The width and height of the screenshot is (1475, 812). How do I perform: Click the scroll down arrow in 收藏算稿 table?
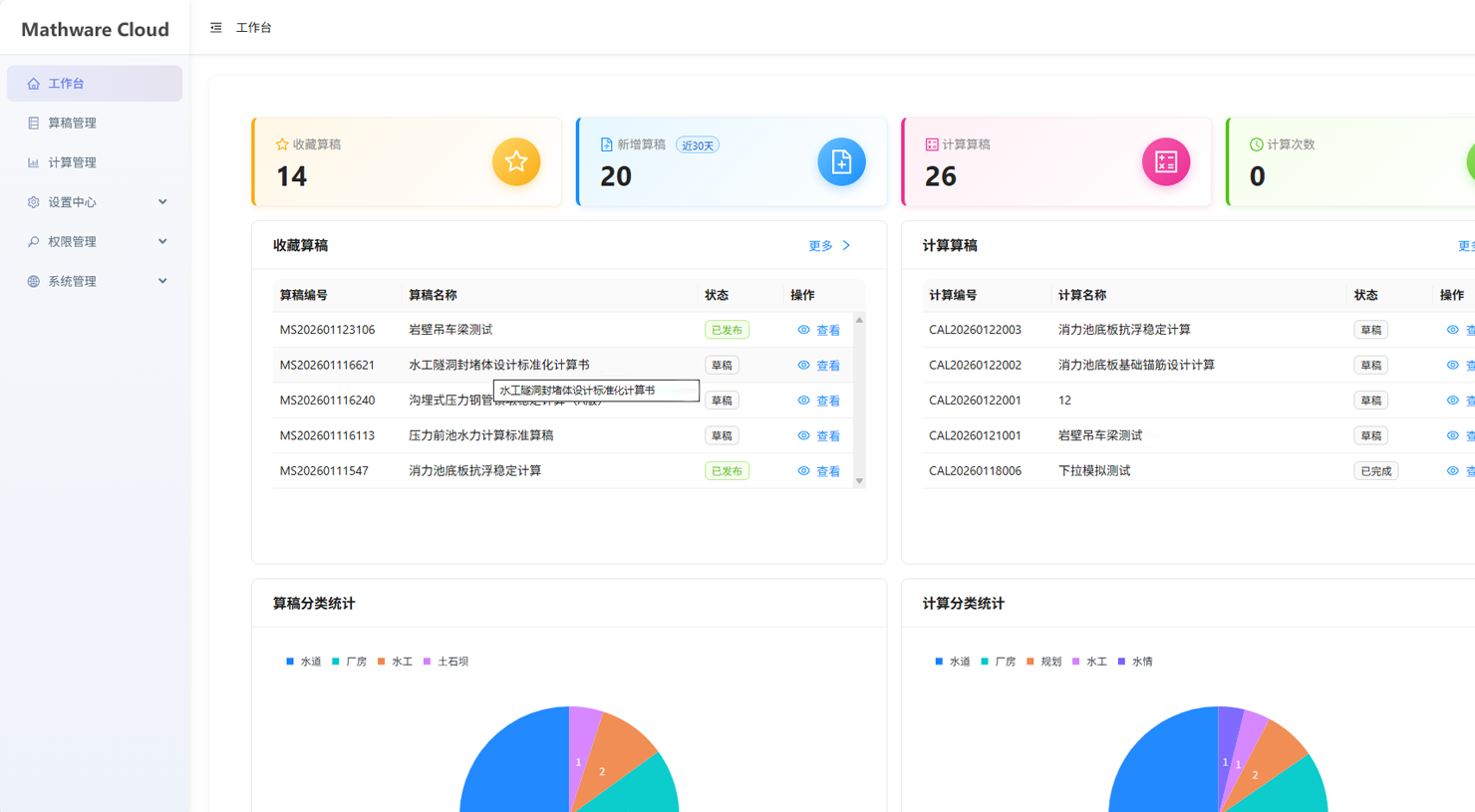(859, 481)
